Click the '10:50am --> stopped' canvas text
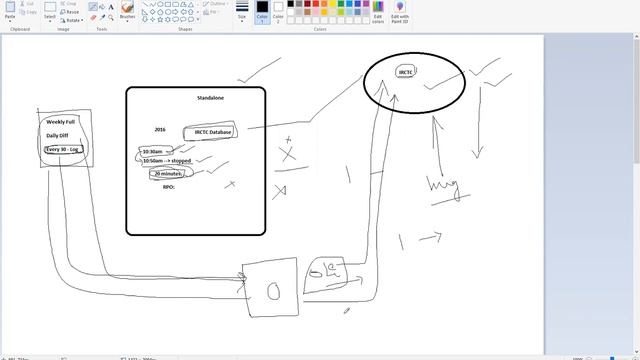 pyautogui.click(x=167, y=161)
